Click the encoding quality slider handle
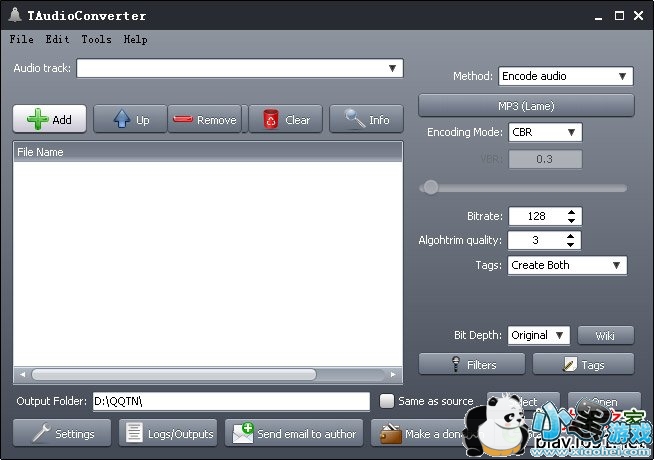654x460 pixels. click(431, 188)
